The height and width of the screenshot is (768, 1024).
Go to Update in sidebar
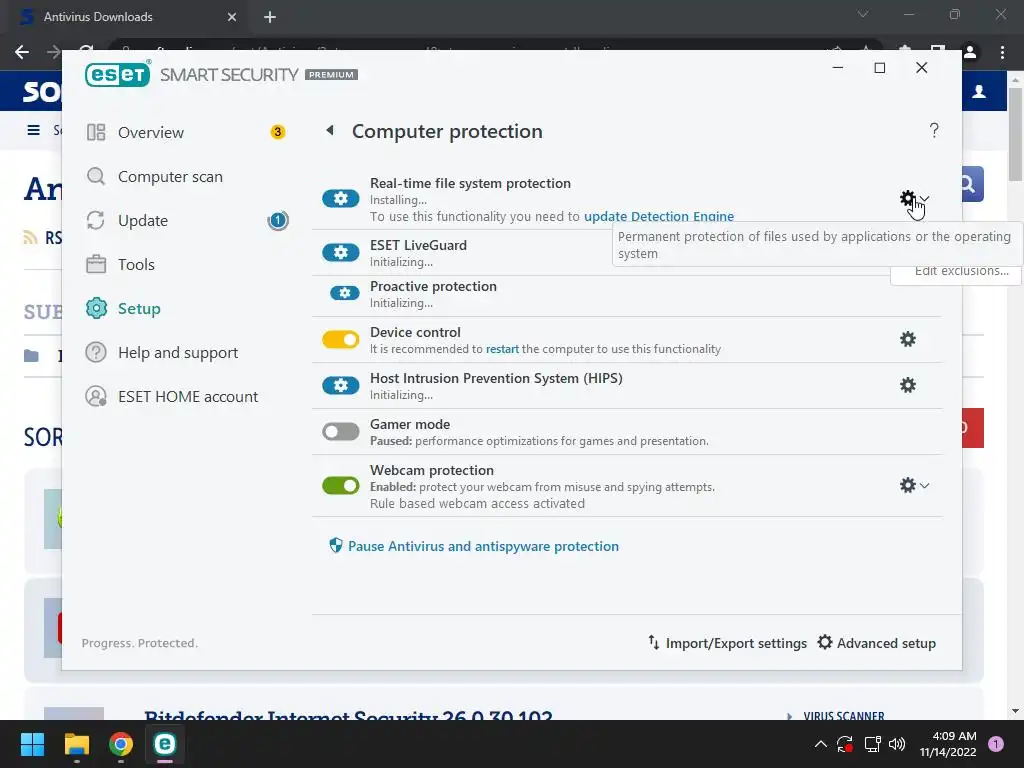[x=142, y=221]
